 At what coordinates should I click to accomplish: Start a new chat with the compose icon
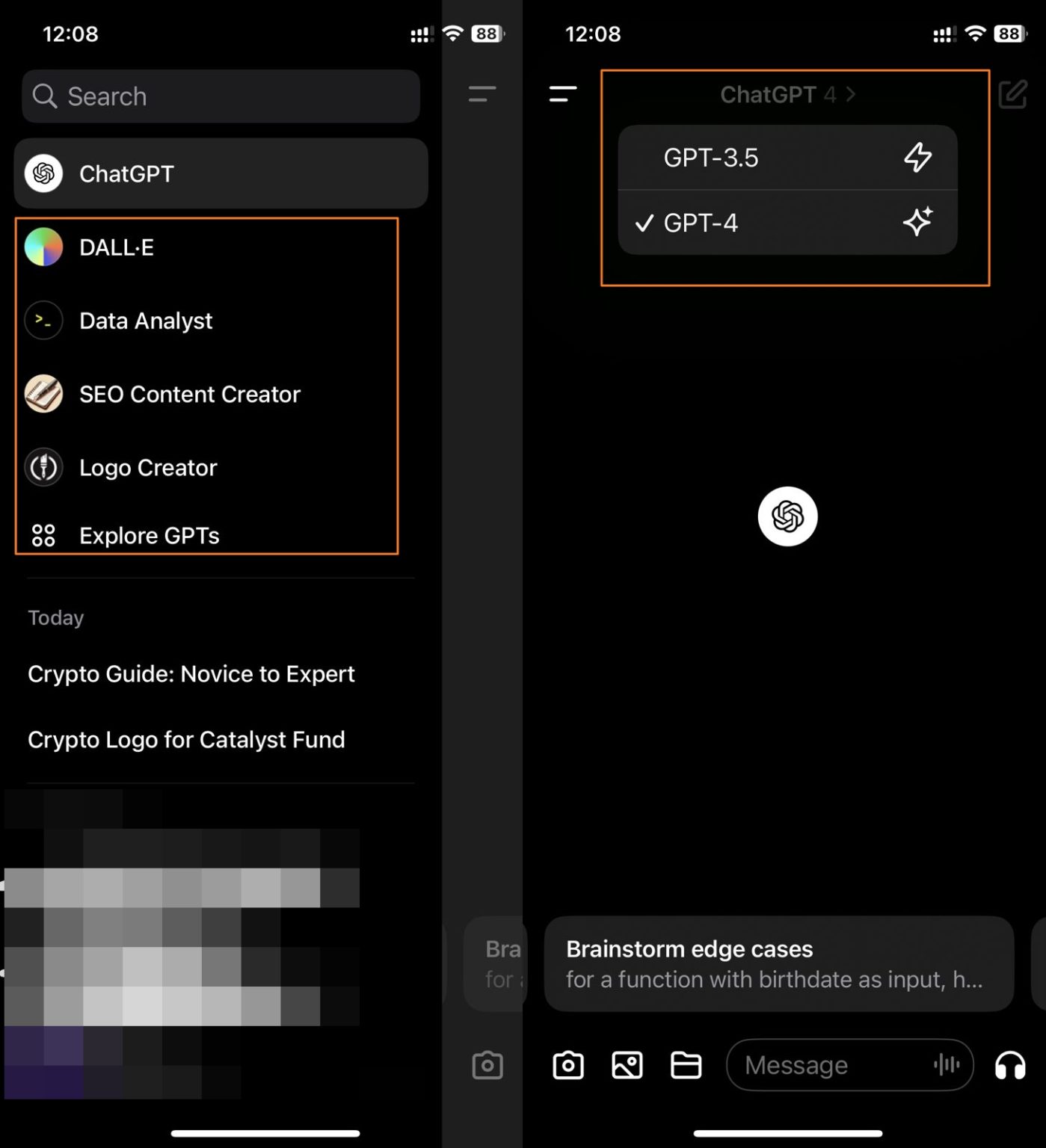pyautogui.click(x=1013, y=95)
